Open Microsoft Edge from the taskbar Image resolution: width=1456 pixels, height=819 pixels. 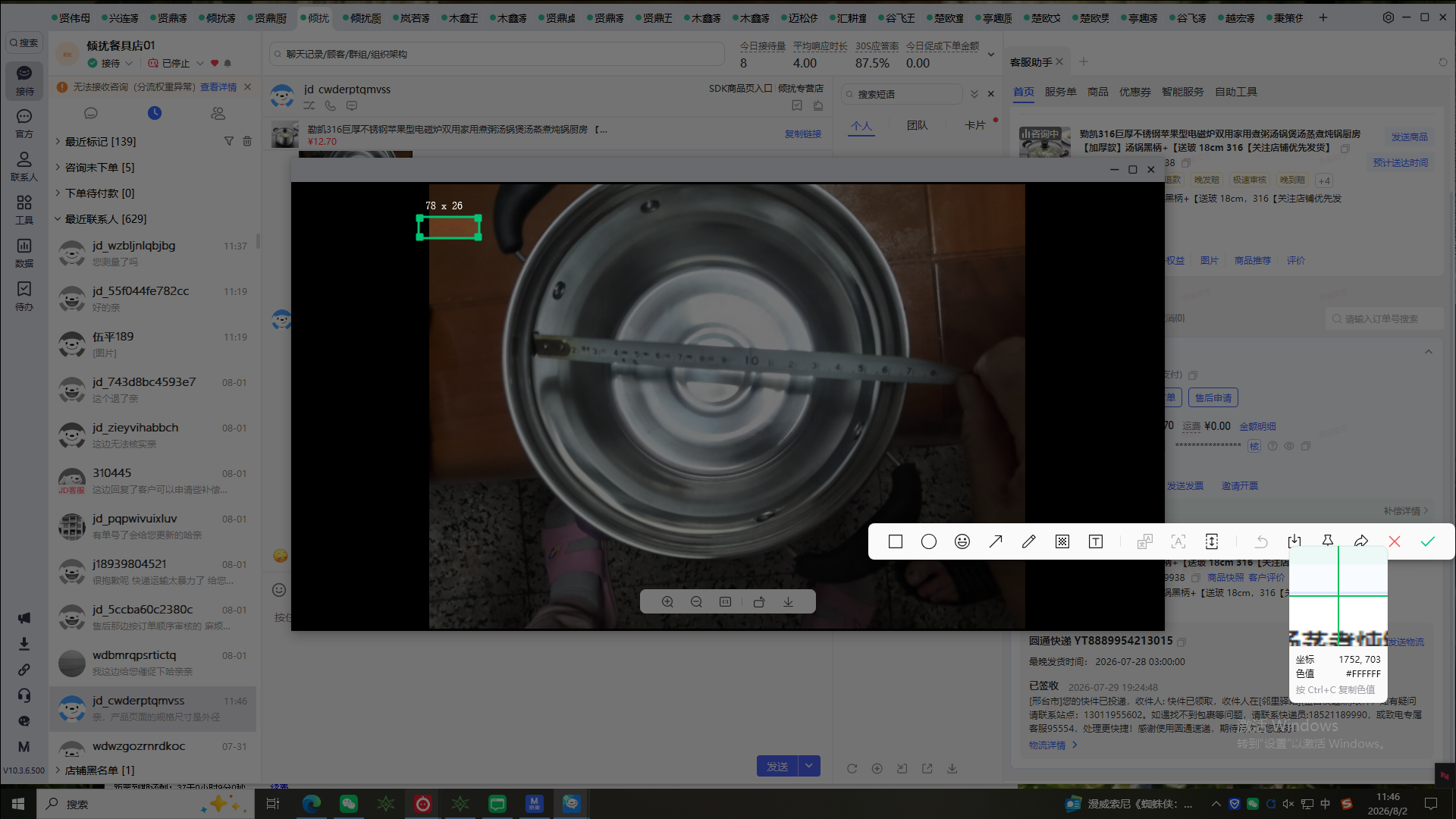312,803
